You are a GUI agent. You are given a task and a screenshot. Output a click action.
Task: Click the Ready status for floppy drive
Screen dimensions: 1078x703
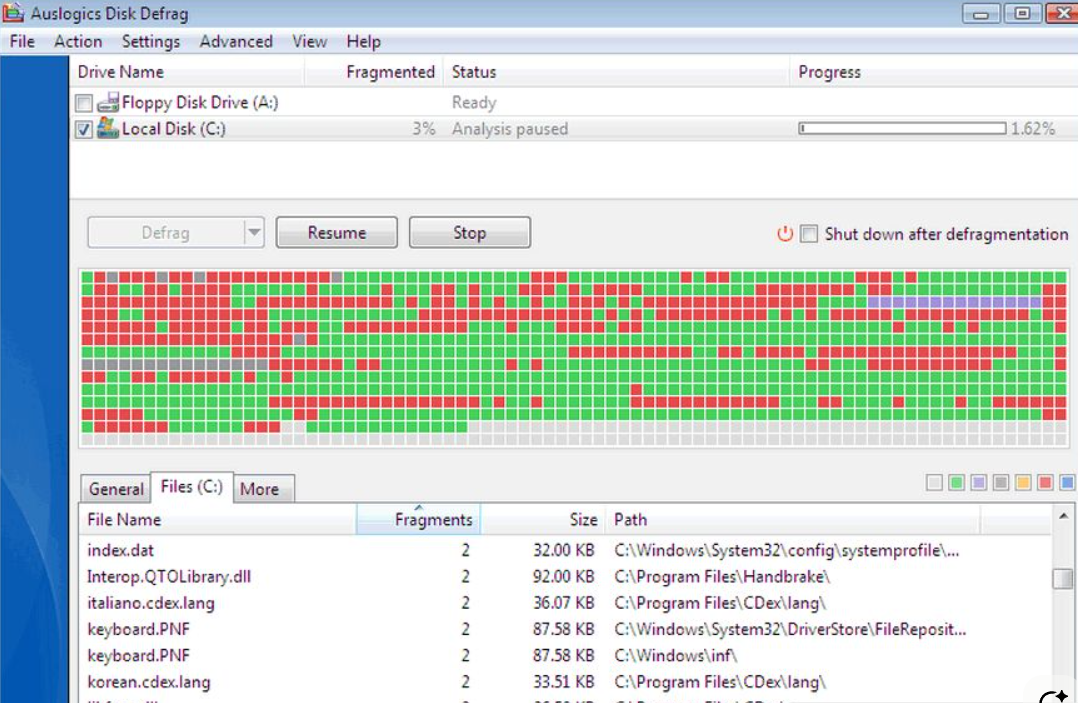pyautogui.click(x=474, y=102)
